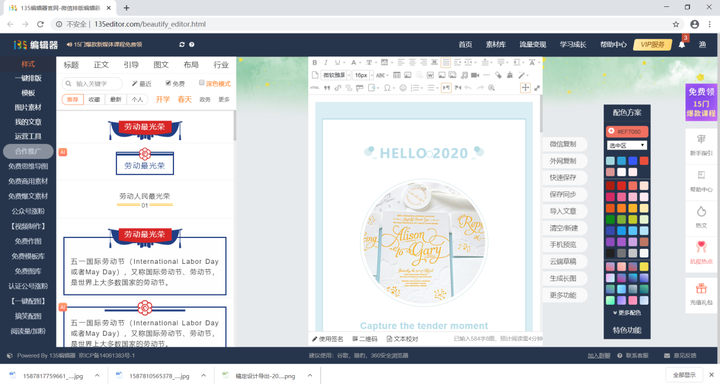Open 素材库 in top navigation
Image resolution: width=720 pixels, height=386 pixels.
pos(496,45)
